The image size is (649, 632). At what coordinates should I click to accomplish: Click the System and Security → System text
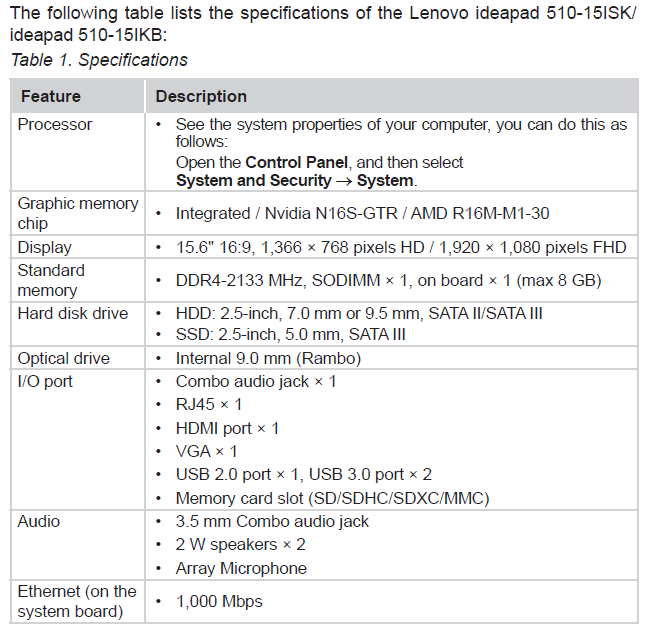[295, 180]
